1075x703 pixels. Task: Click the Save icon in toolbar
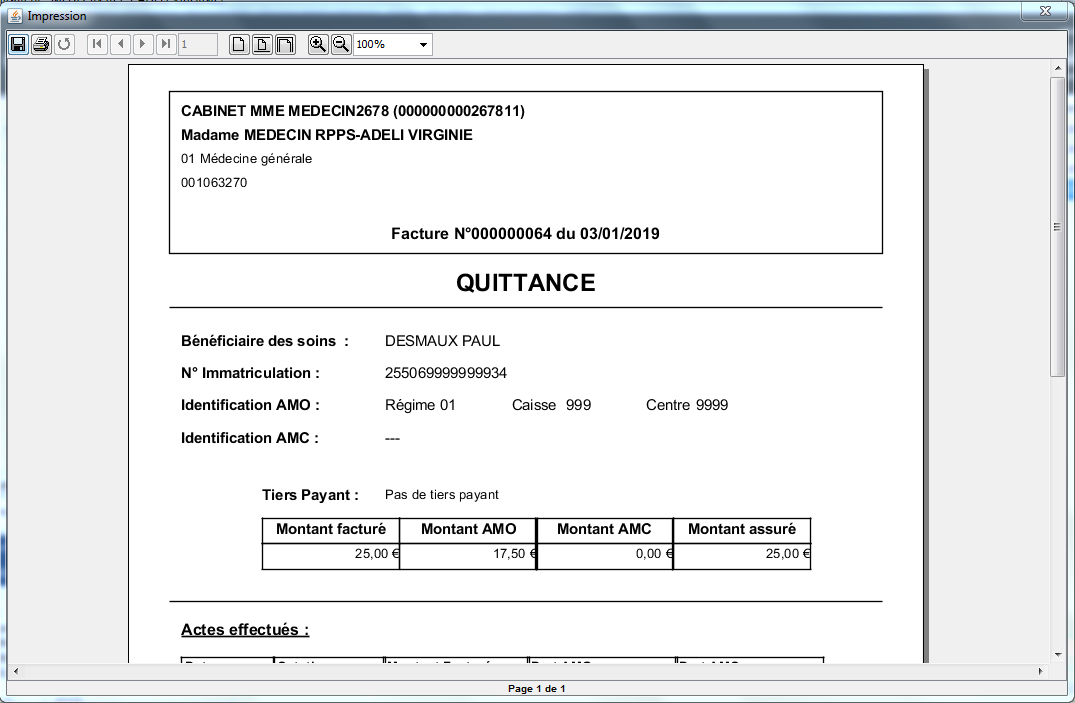point(18,44)
